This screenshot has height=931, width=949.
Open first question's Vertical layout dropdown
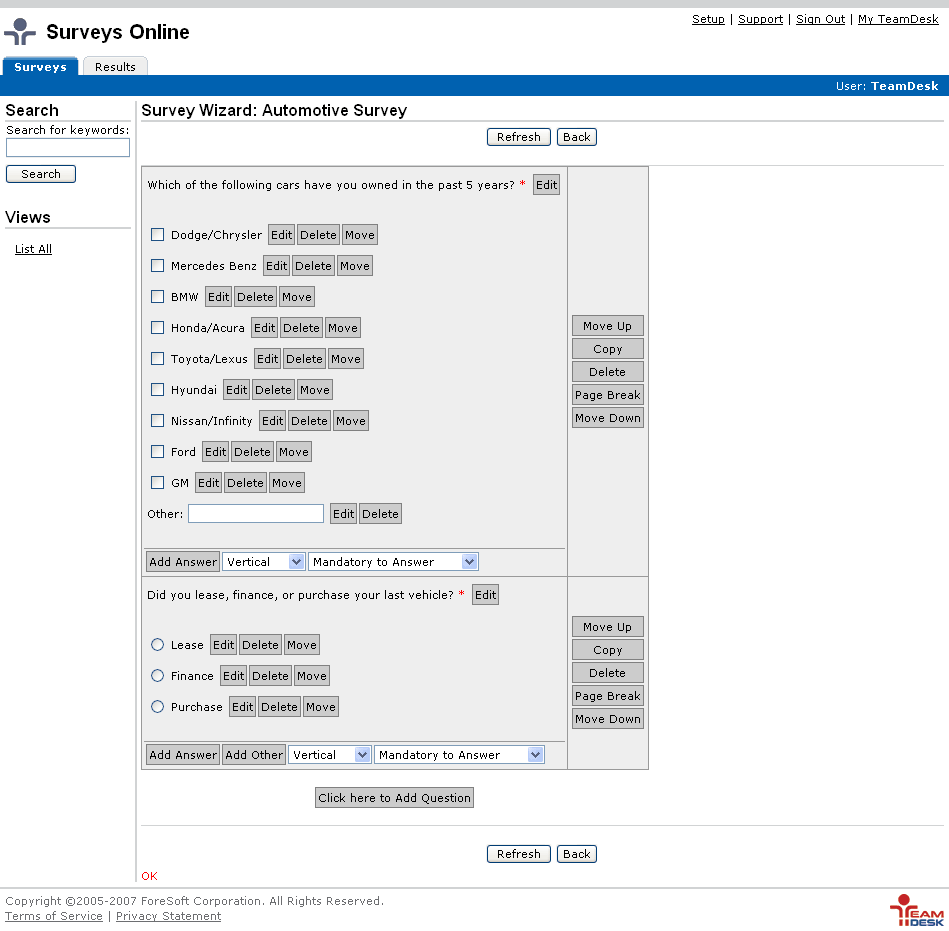coord(263,562)
